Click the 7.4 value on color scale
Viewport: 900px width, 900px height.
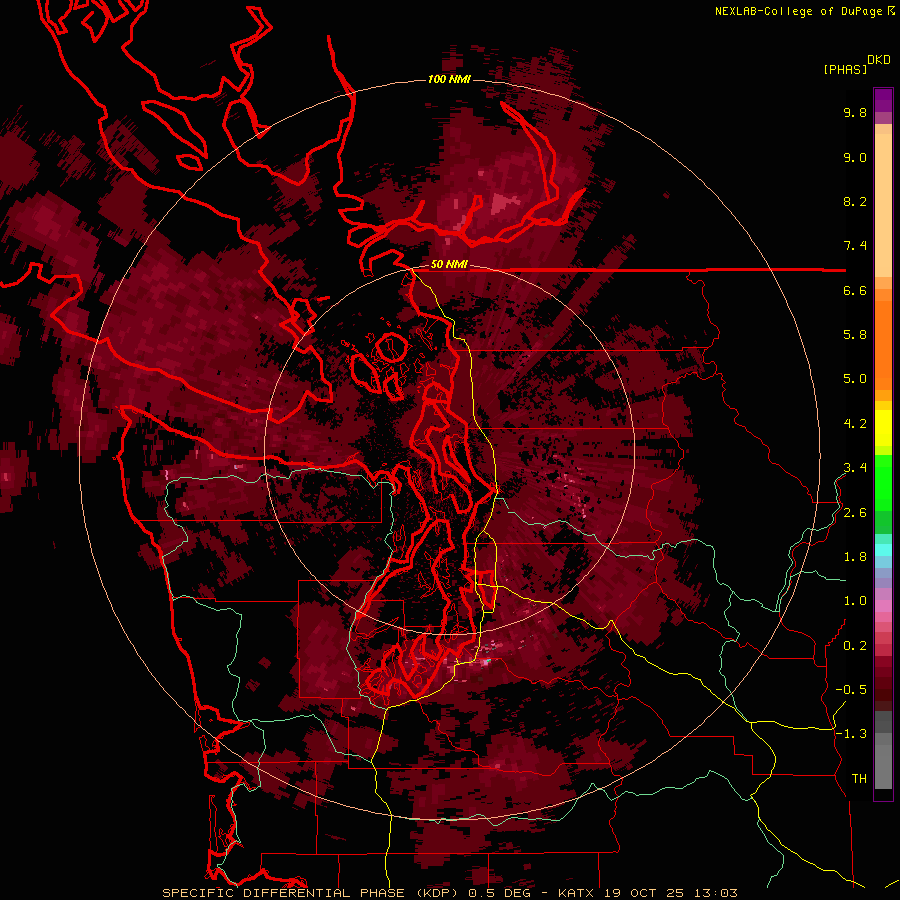(855, 246)
